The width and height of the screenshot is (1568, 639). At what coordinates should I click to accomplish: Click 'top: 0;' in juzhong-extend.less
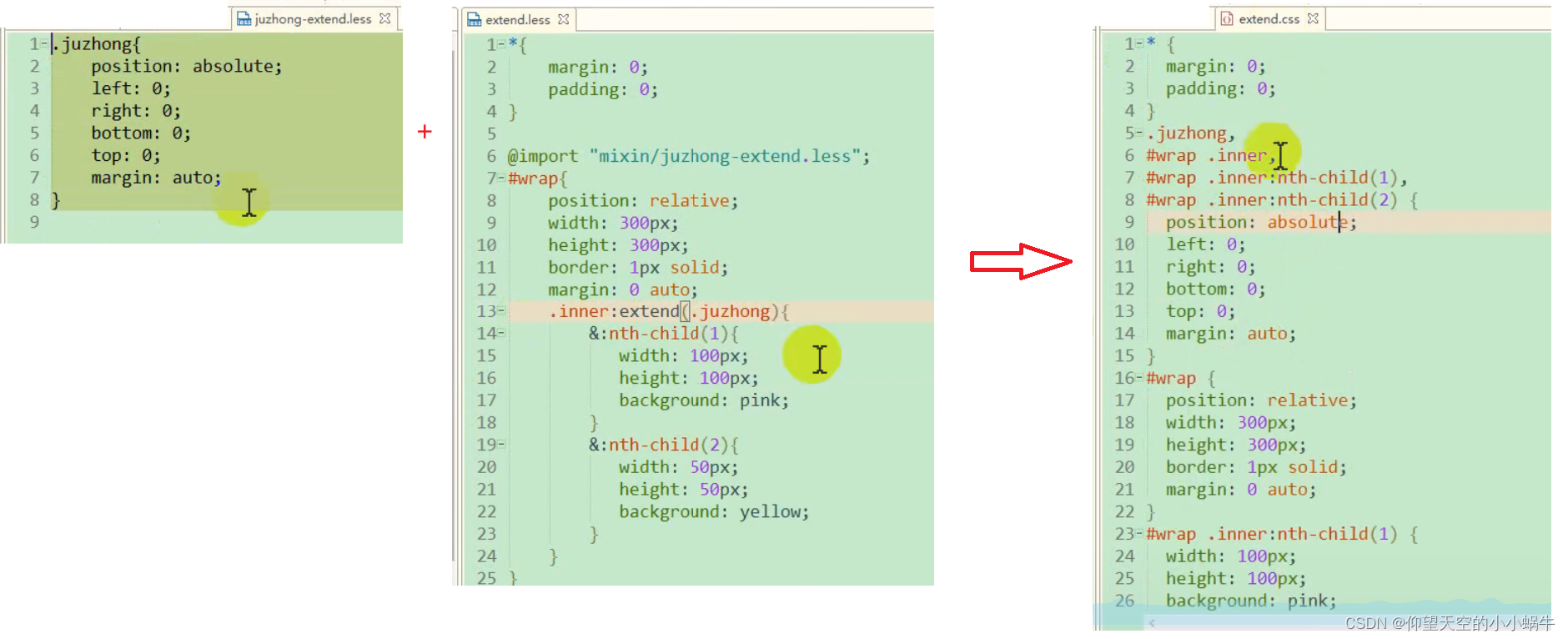pos(126,155)
